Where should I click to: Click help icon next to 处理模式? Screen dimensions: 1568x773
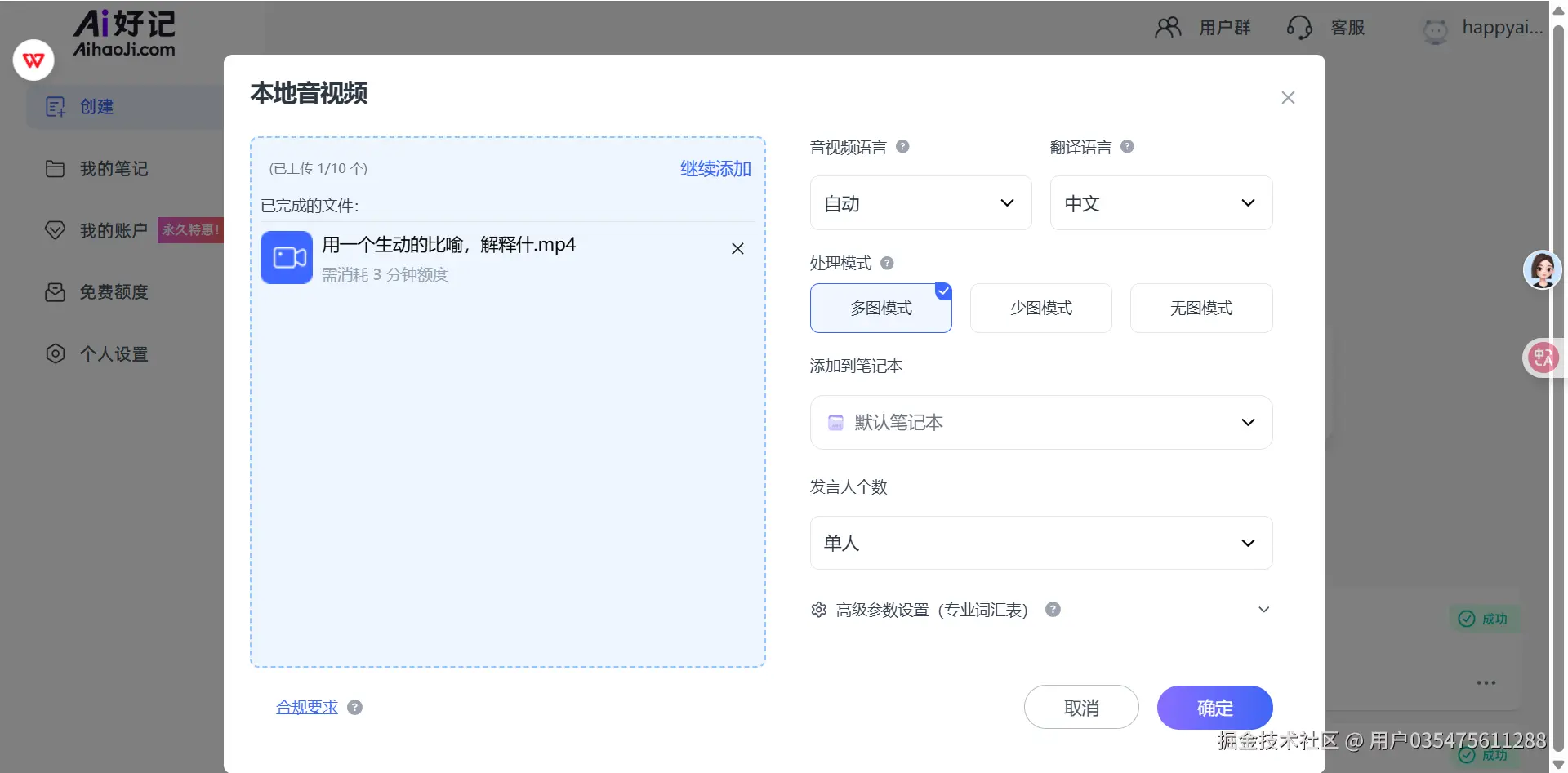tap(887, 263)
